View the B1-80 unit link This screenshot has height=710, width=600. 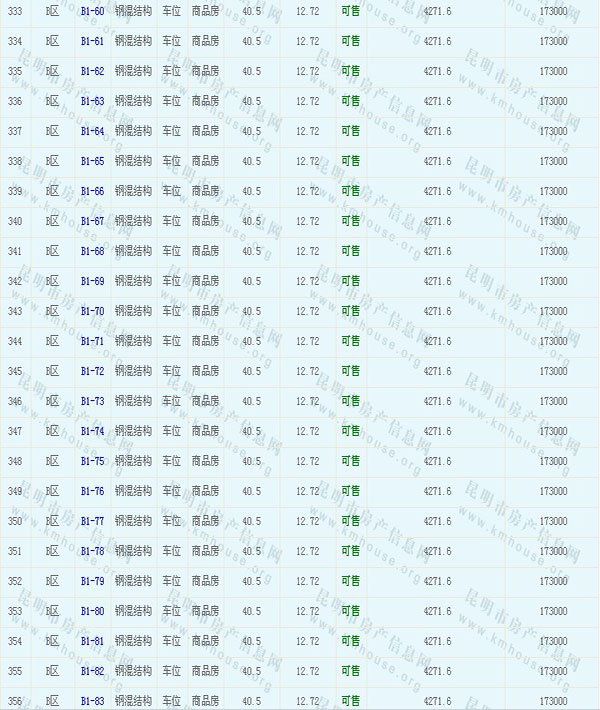click(92, 612)
